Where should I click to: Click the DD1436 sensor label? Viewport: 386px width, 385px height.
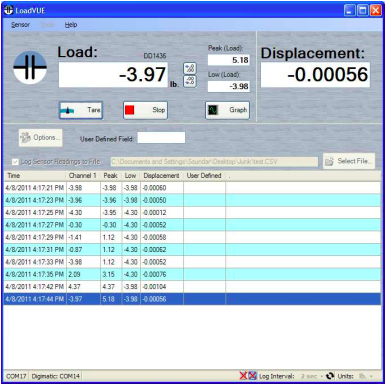coord(155,56)
